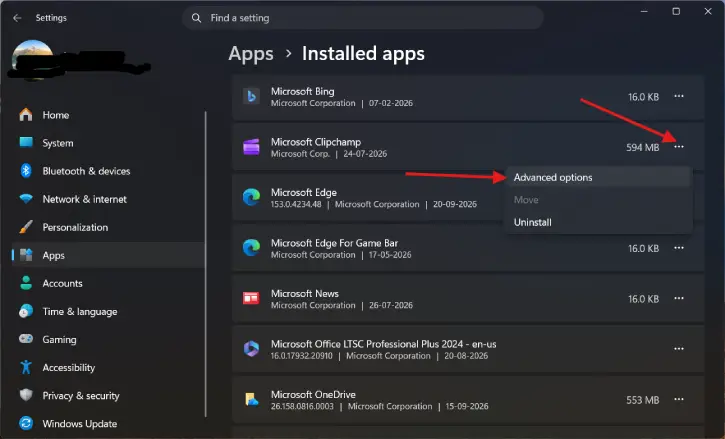Click the Bluetooth icon in sidebar
The width and height of the screenshot is (725, 439).
[x=26, y=171]
